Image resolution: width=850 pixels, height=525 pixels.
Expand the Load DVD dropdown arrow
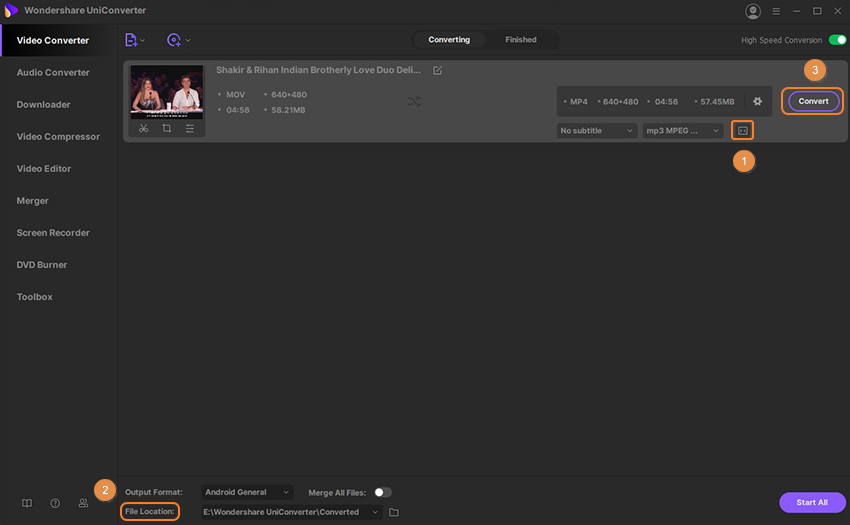(x=188, y=40)
